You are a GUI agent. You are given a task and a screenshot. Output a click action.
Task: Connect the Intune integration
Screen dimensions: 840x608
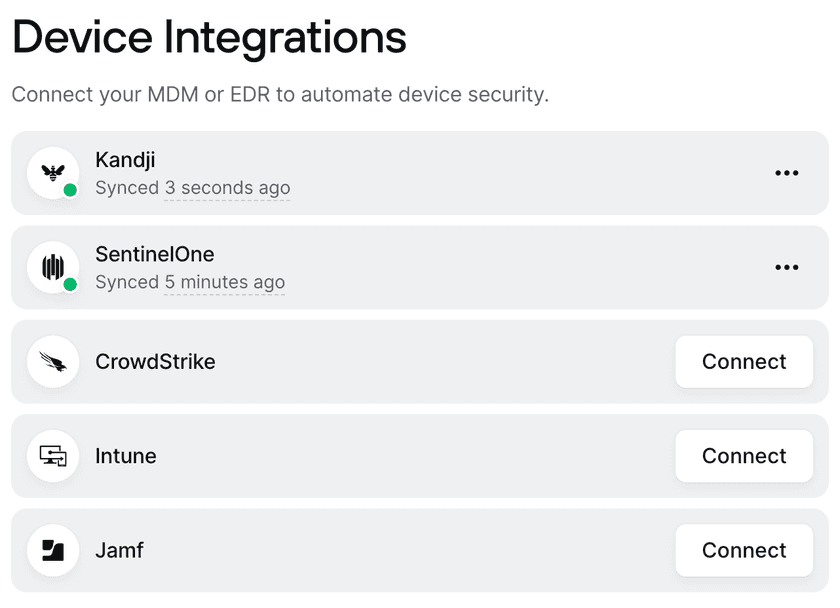click(744, 456)
